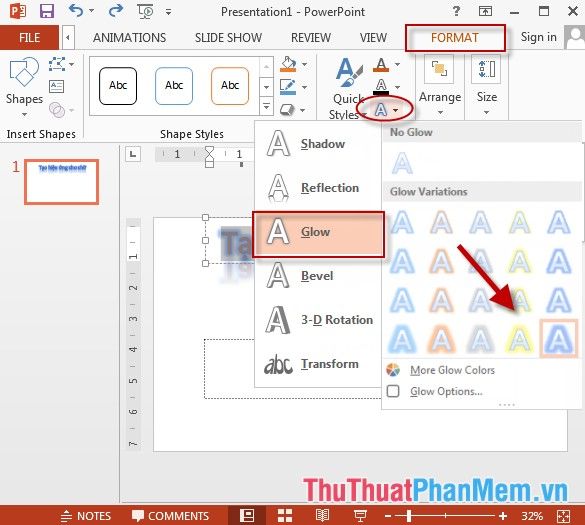
Task: Switch to REVIEW tab
Action: coord(311,37)
